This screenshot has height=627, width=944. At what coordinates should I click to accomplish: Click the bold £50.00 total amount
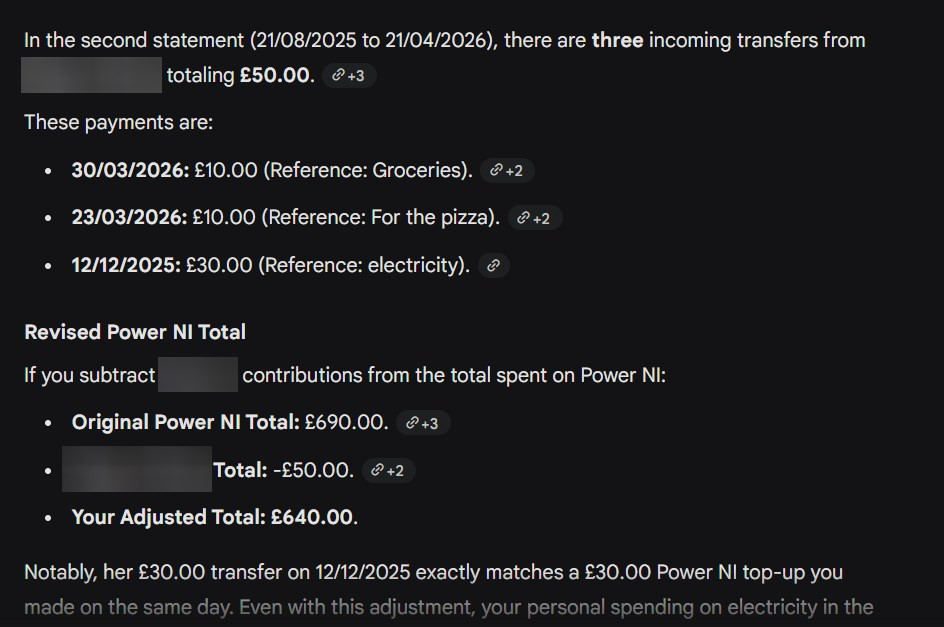coord(277,75)
